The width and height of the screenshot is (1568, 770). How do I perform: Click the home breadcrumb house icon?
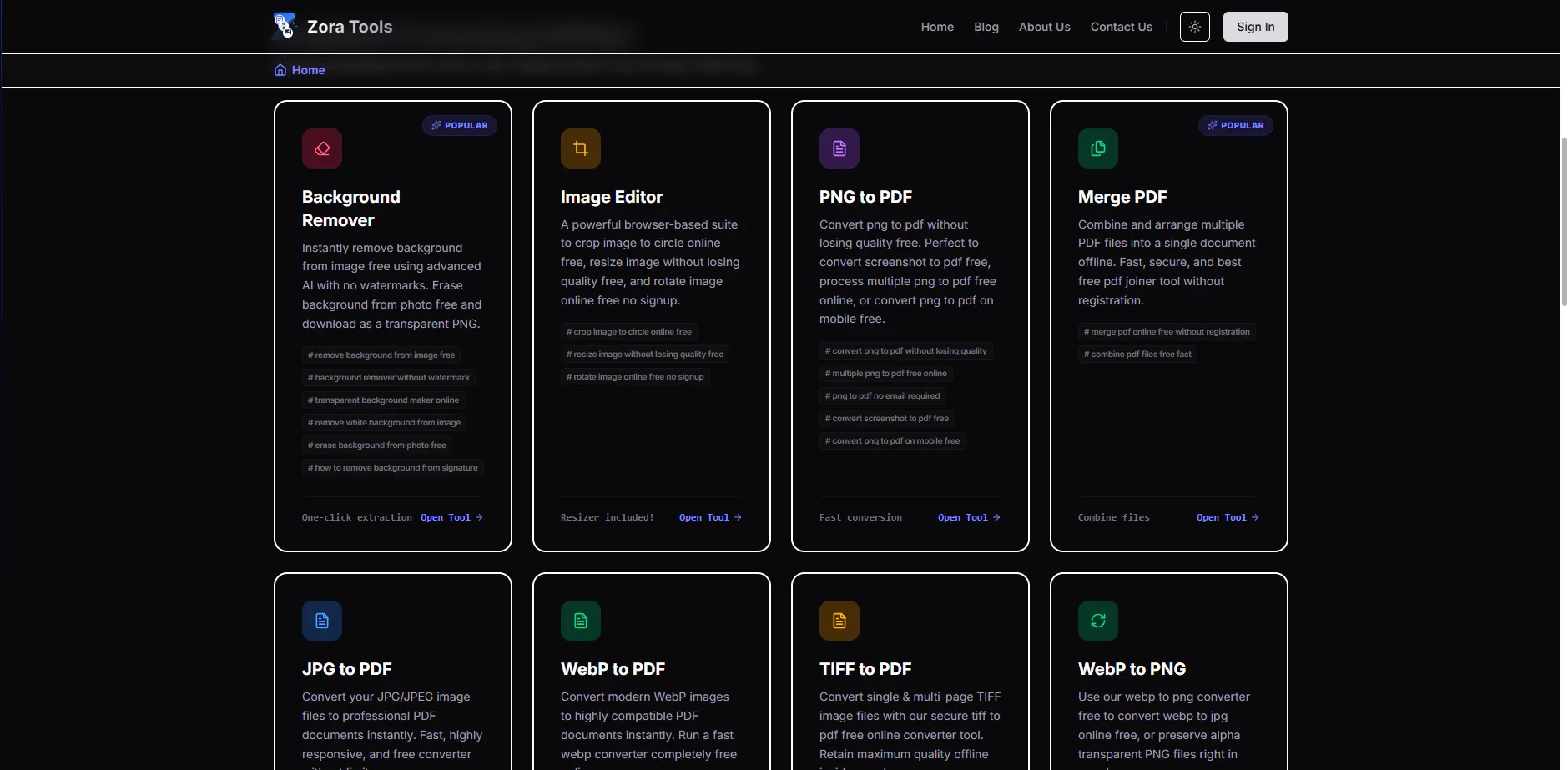point(280,70)
